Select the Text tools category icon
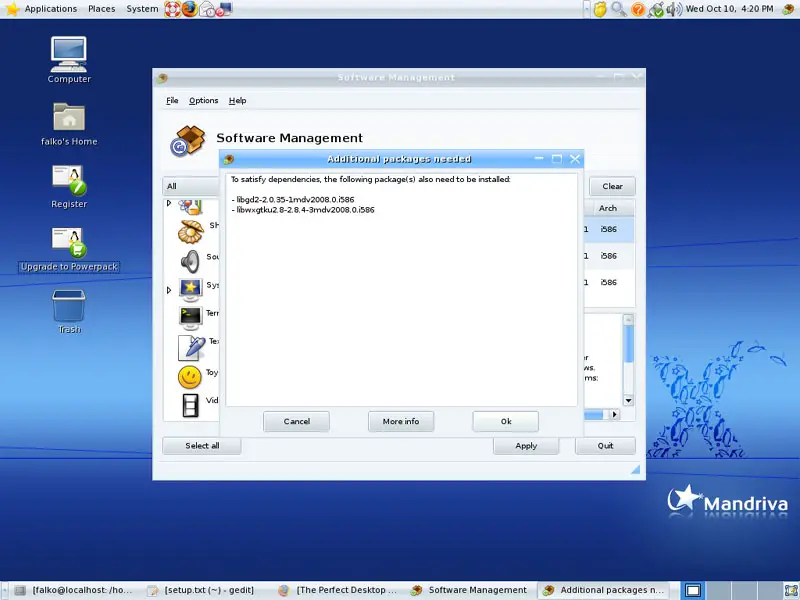The image size is (800, 600). [x=191, y=347]
